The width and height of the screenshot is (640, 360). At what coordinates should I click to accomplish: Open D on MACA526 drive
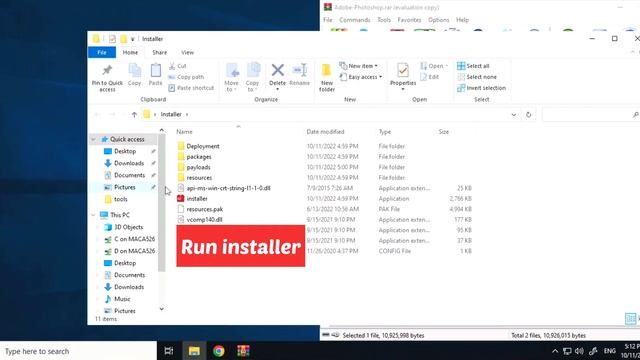[134, 251]
